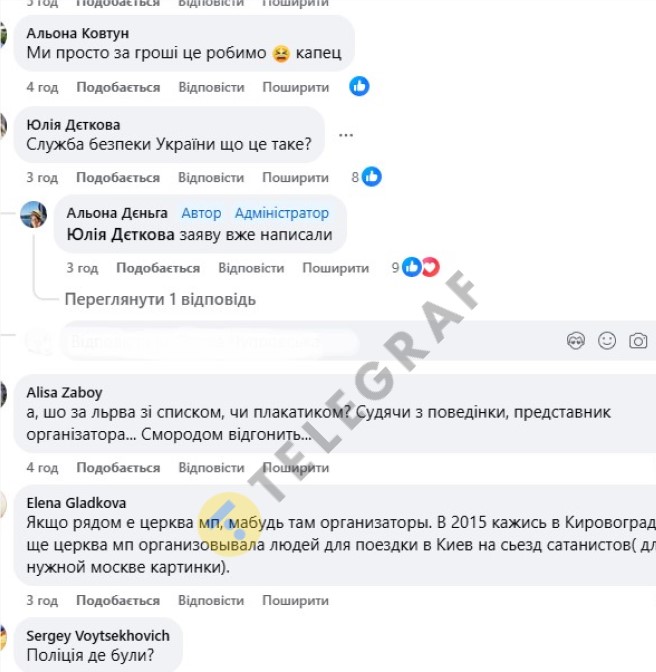Viewport: 656px width, 672px height.
Task: Share Alisa Zaboy's comment via Поширити
Action: [x=296, y=468]
